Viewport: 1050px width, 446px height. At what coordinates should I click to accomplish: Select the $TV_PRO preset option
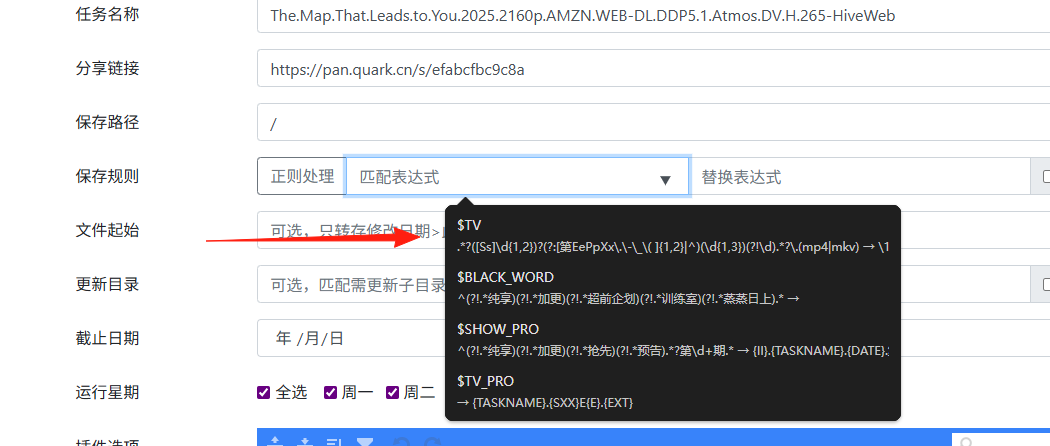[672, 392]
